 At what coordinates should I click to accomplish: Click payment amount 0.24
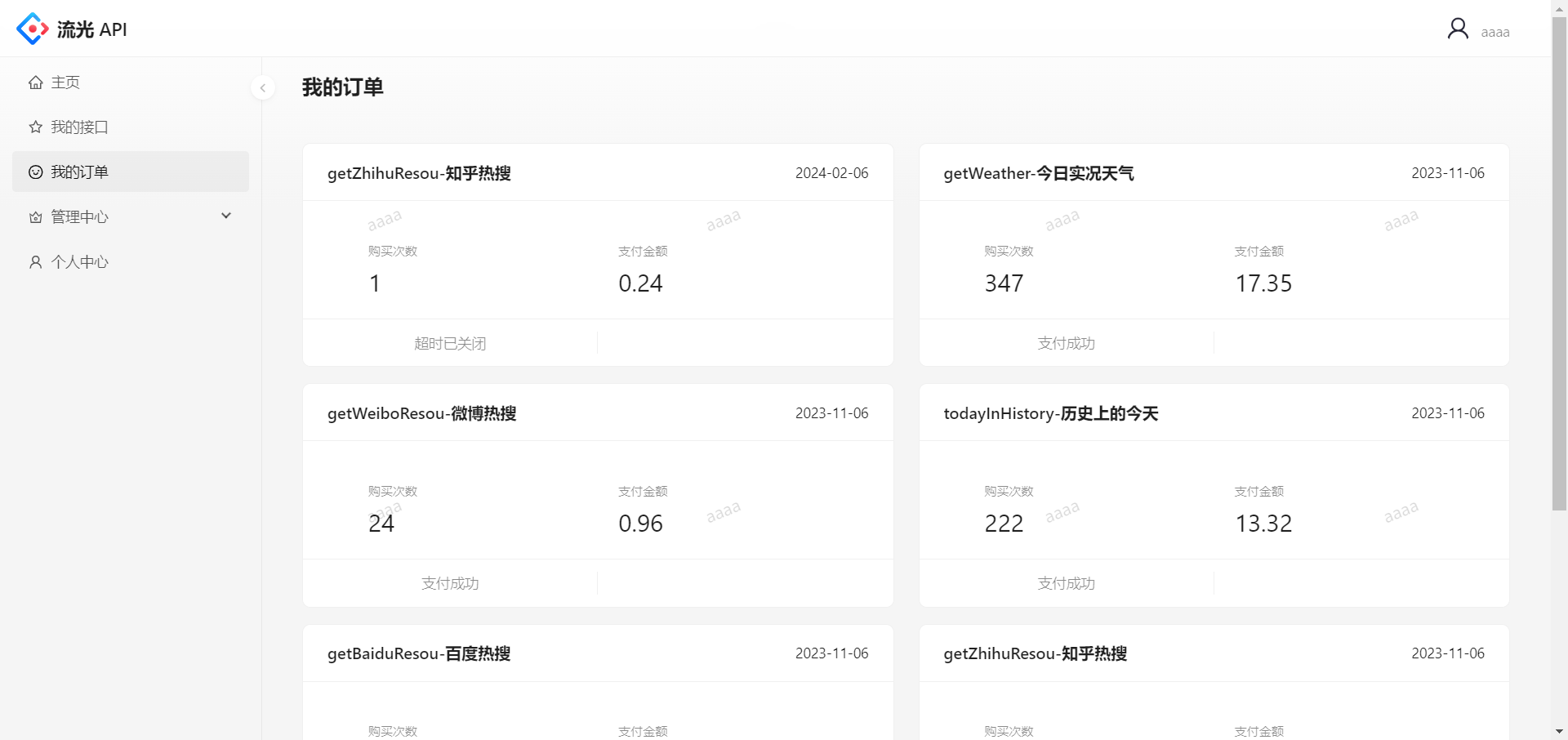coord(640,283)
